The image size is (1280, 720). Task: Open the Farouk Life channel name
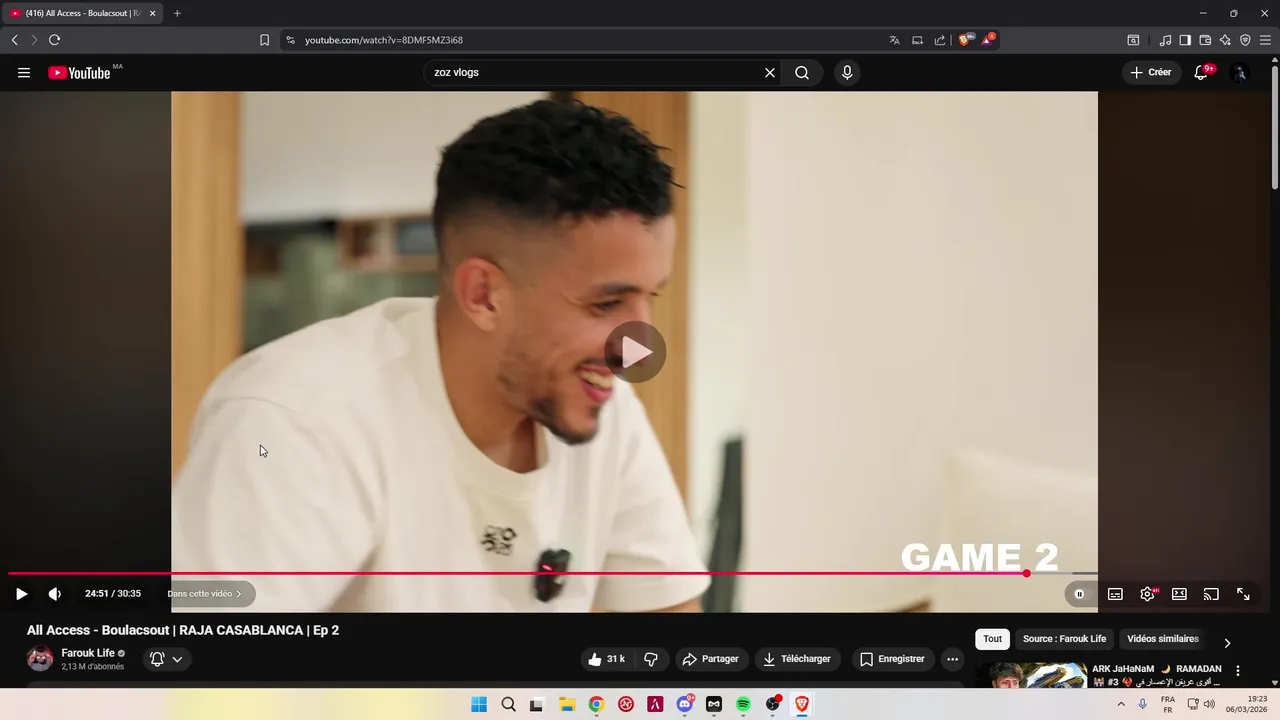tap(88, 653)
